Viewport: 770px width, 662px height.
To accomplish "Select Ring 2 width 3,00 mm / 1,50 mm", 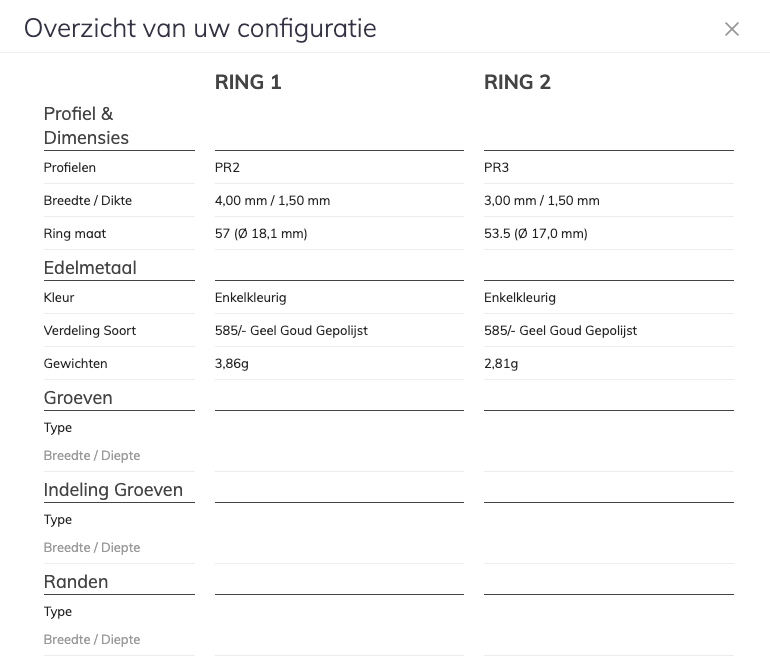I will (541, 201).
